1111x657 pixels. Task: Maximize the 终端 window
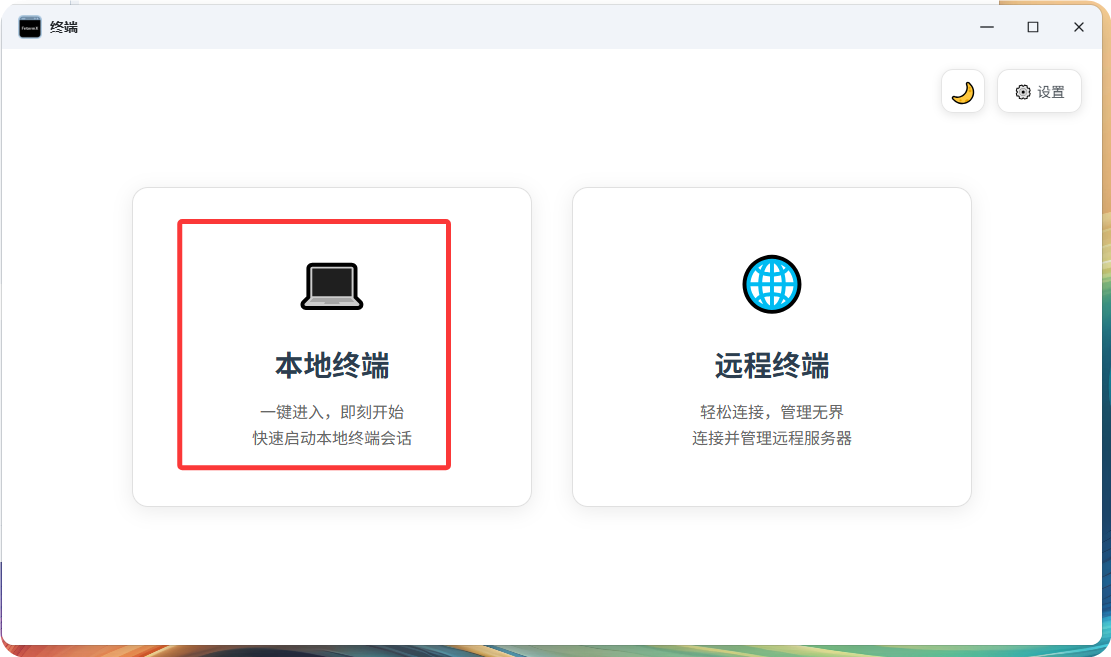(1033, 27)
